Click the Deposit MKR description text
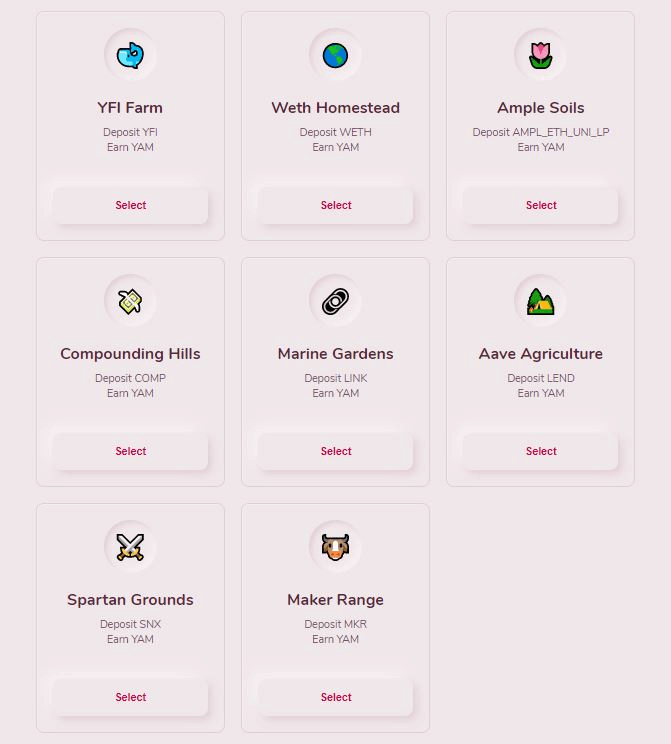This screenshot has height=744, width=671. [335, 624]
